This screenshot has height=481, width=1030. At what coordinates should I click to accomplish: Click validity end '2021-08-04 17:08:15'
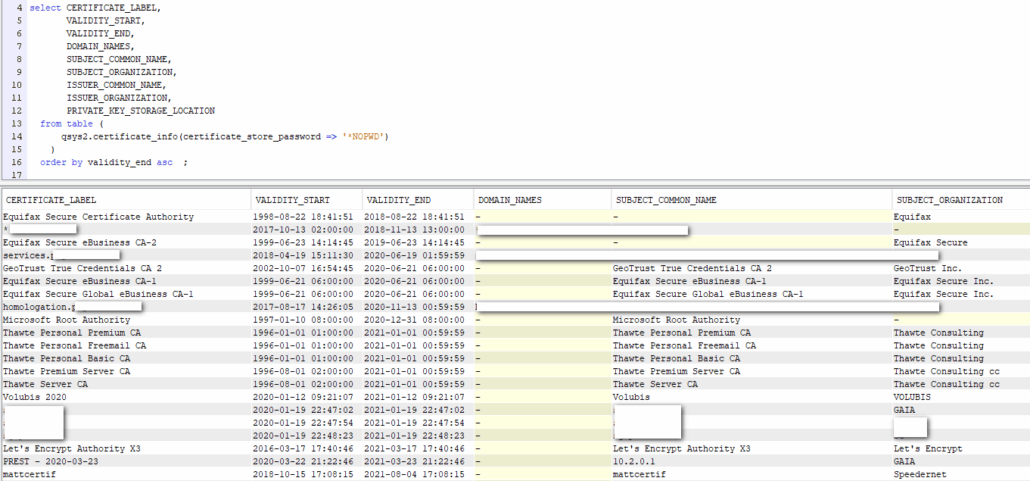(415, 474)
